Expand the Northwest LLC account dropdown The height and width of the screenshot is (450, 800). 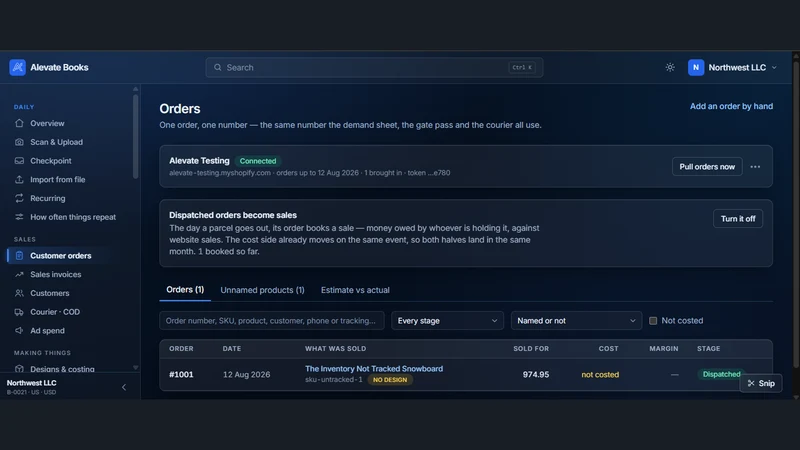(x=774, y=67)
